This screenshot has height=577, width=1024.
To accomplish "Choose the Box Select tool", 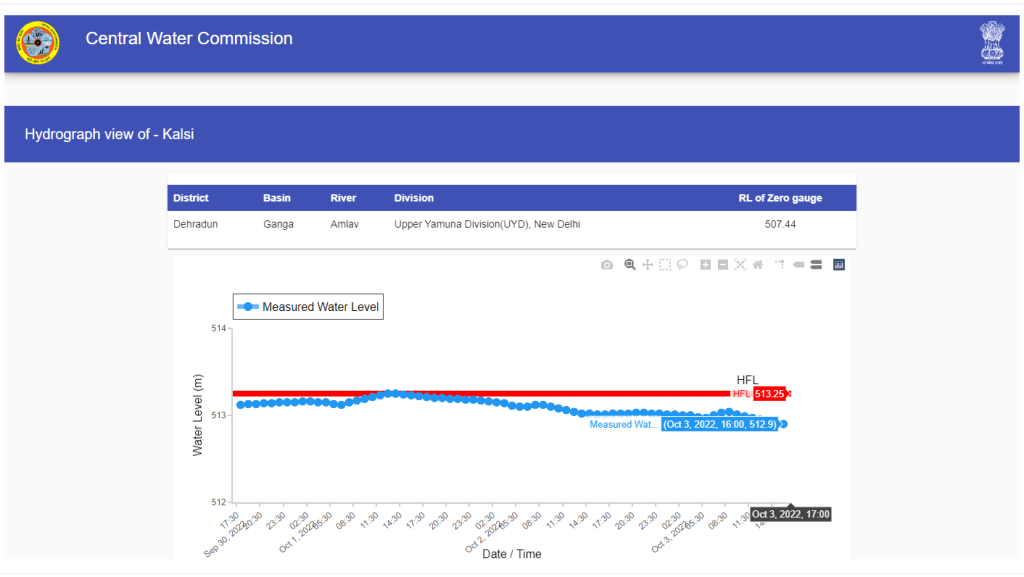I will pos(665,265).
